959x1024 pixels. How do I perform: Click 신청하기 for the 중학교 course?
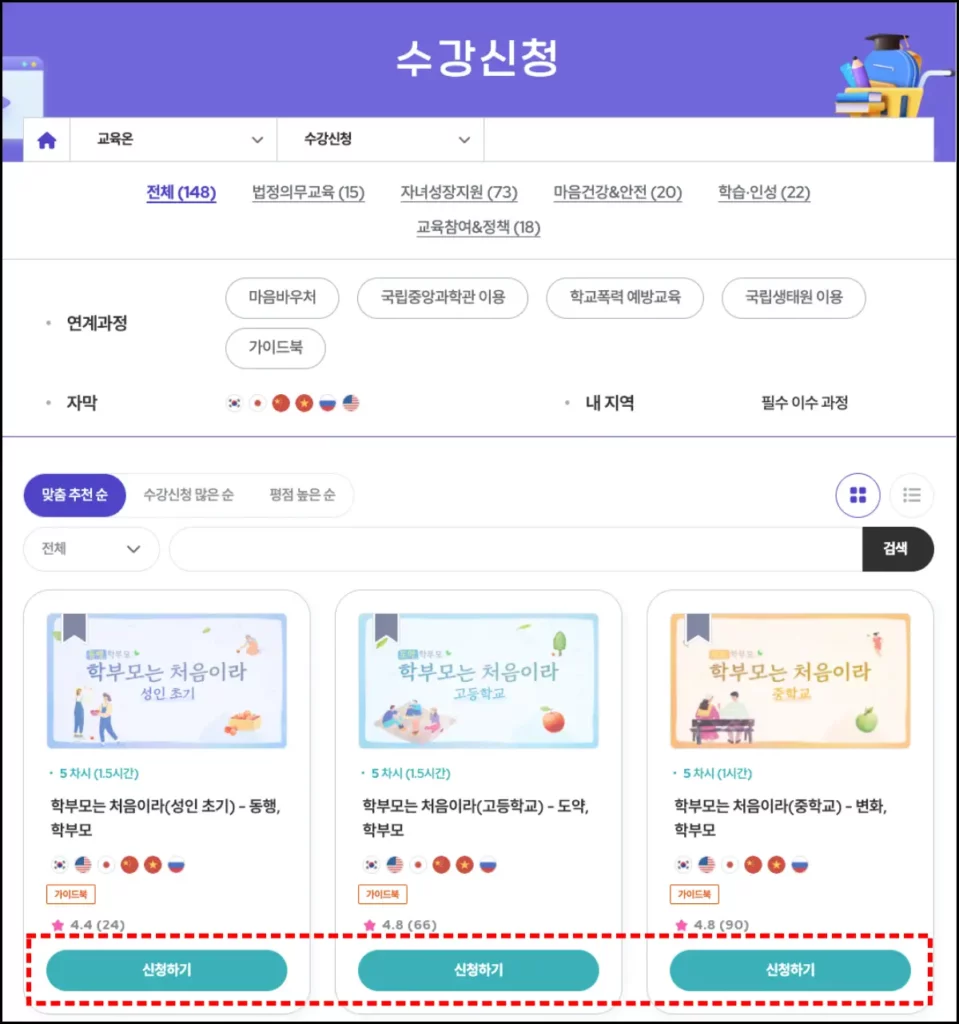(x=790, y=970)
